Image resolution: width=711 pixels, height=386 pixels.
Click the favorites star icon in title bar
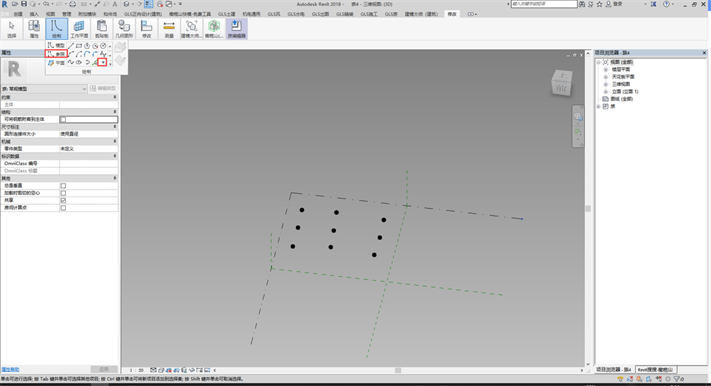[599, 4]
